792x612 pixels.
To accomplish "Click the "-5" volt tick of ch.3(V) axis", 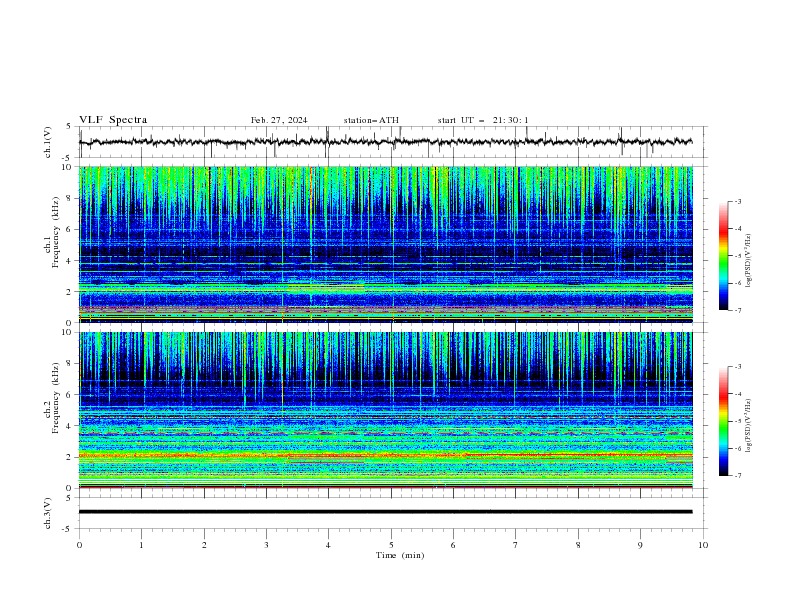I will click(x=68, y=529).
